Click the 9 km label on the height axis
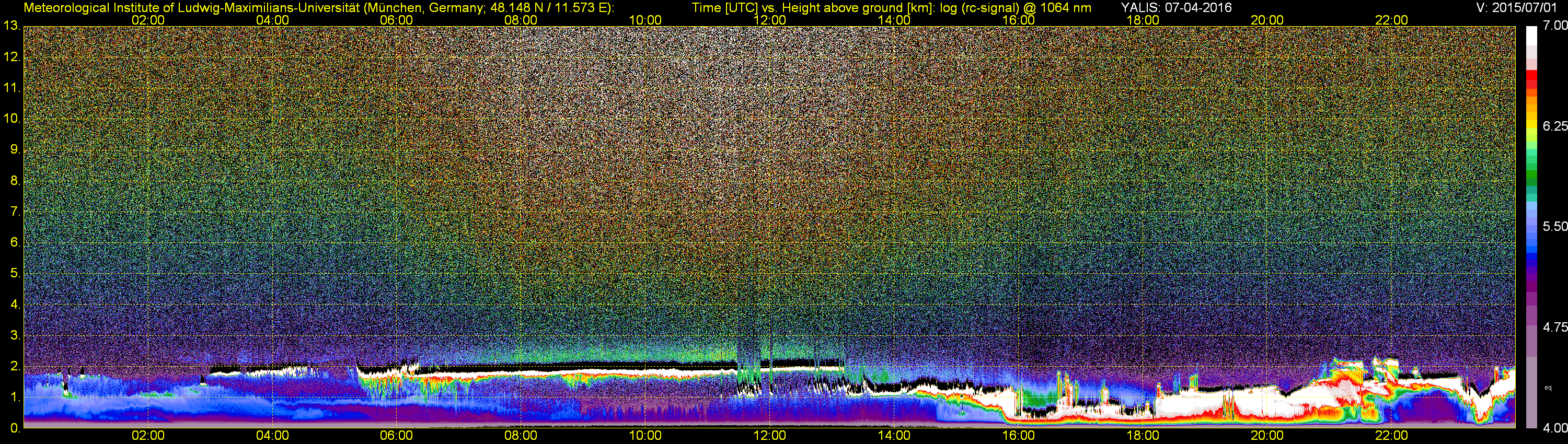The image size is (1568, 444). (x=15, y=149)
